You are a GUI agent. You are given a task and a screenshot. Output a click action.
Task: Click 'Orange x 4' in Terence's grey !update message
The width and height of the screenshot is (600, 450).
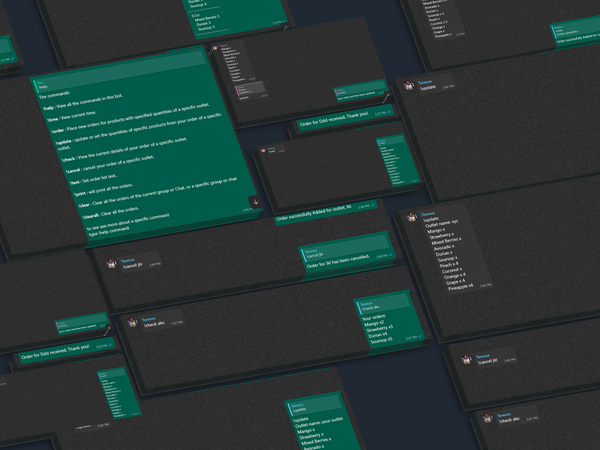(455, 276)
